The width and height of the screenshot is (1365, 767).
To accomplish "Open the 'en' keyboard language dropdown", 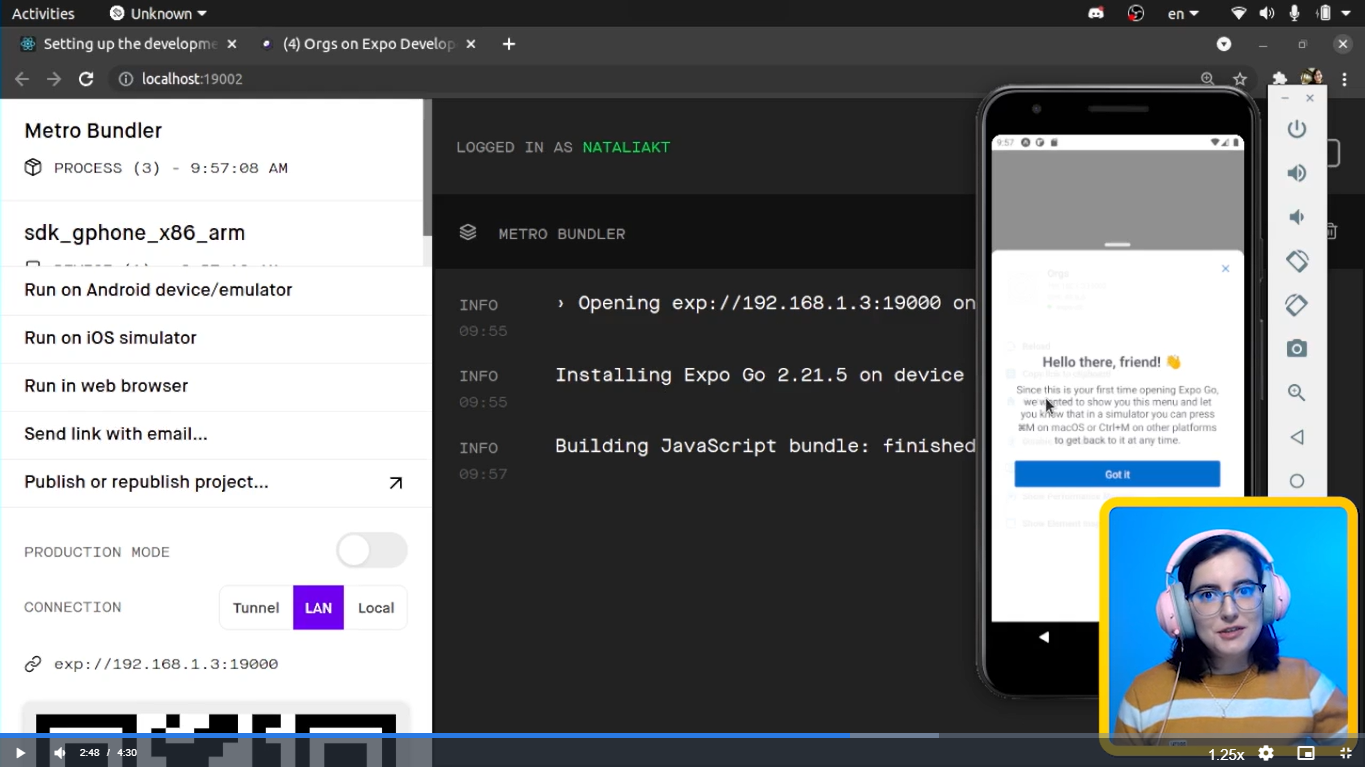I will click(1183, 13).
